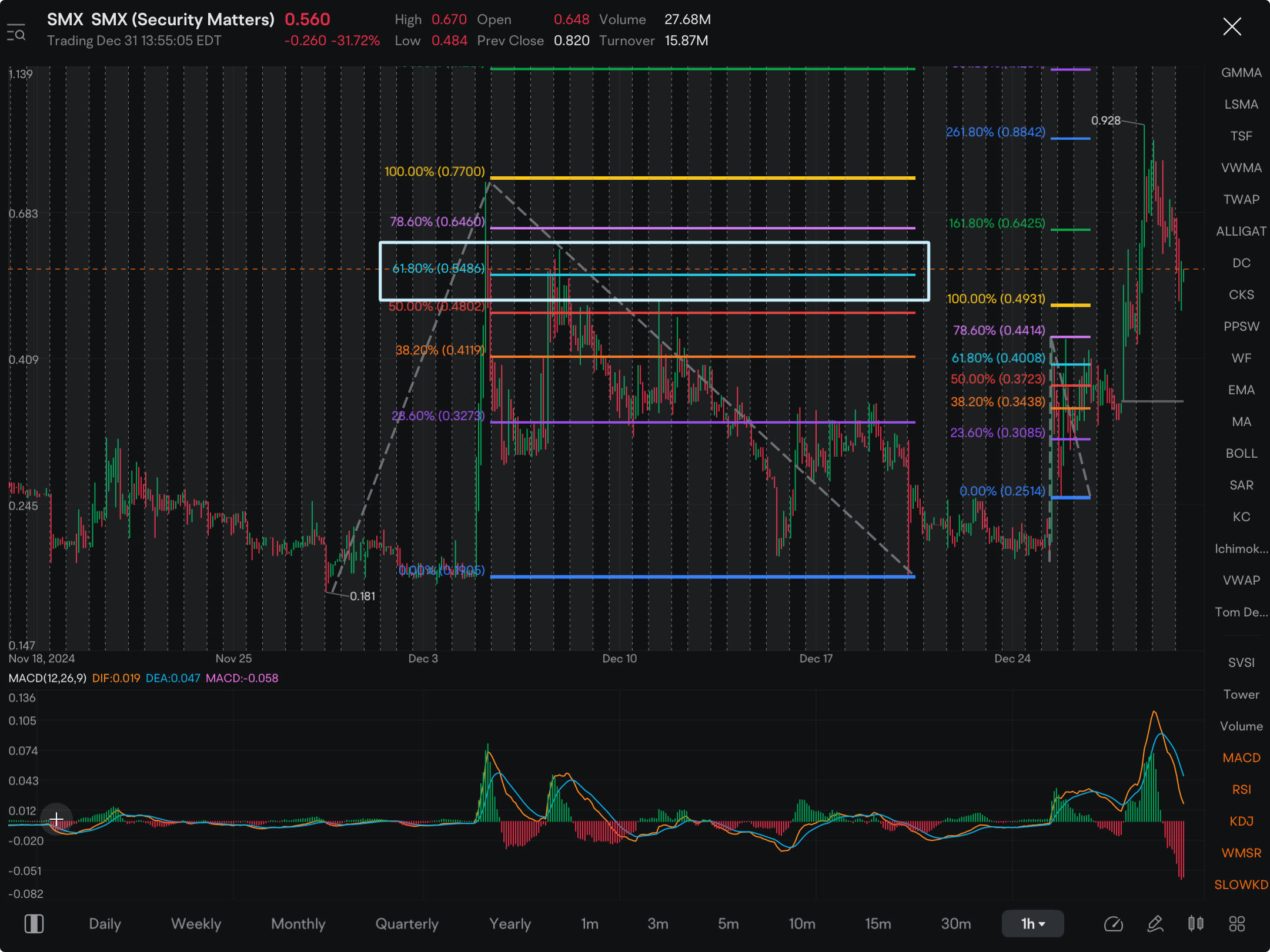Open the 1h interval dropdown
This screenshot has width=1270, height=952.
click(x=1032, y=924)
